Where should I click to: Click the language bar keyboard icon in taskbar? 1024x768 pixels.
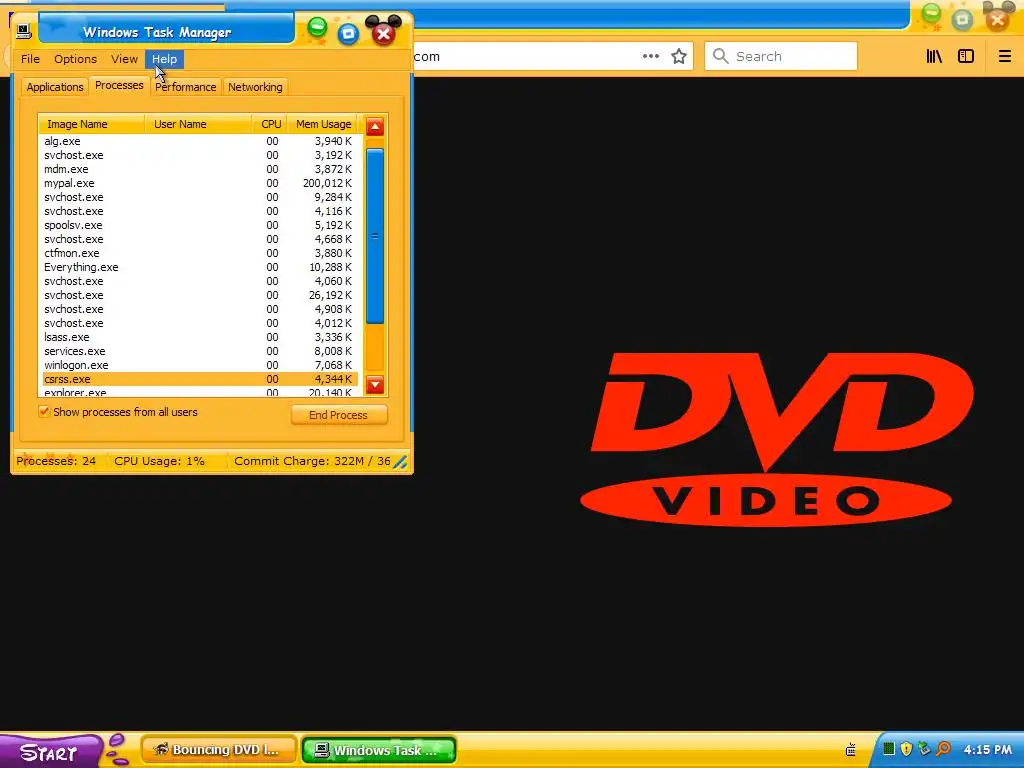(850, 750)
